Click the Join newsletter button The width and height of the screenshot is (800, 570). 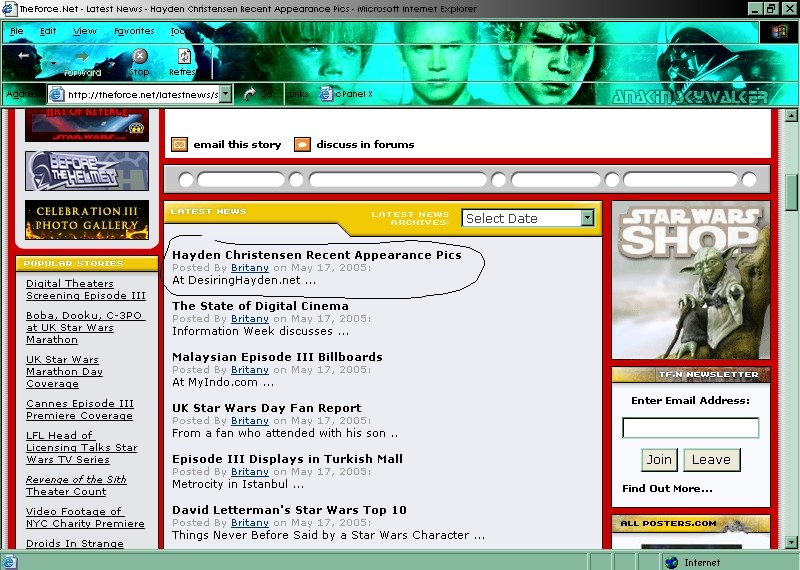tap(659, 460)
